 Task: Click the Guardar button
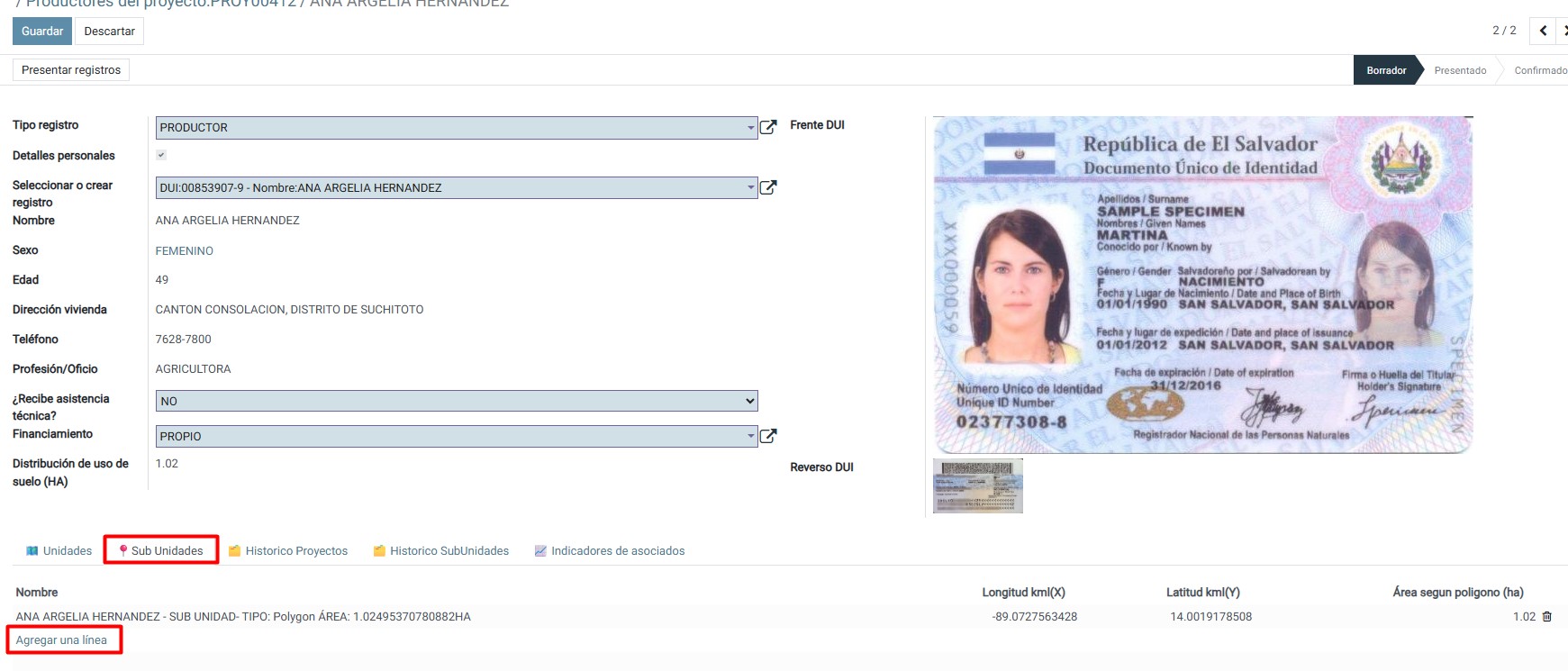[x=42, y=31]
